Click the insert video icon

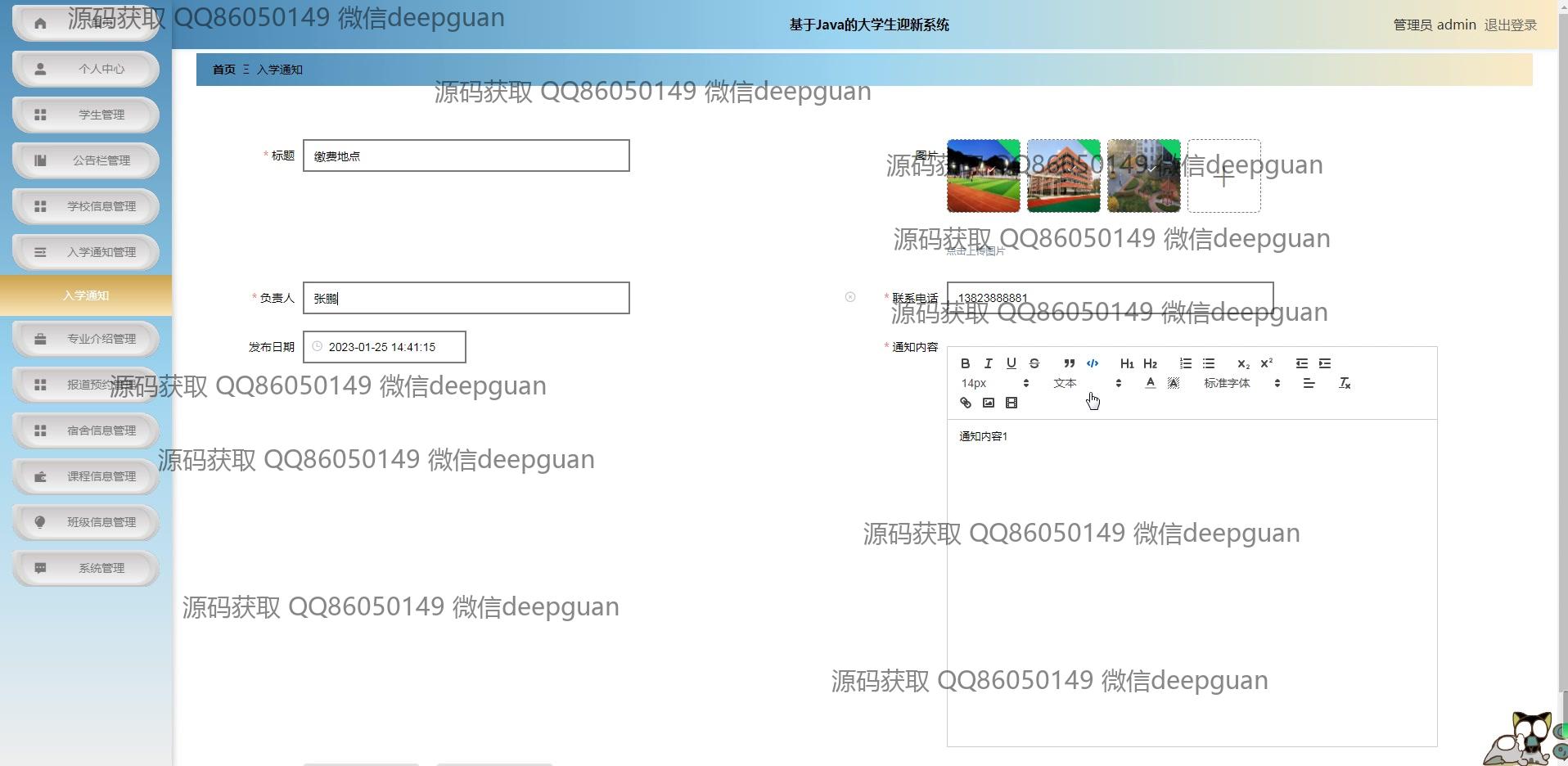click(1011, 403)
